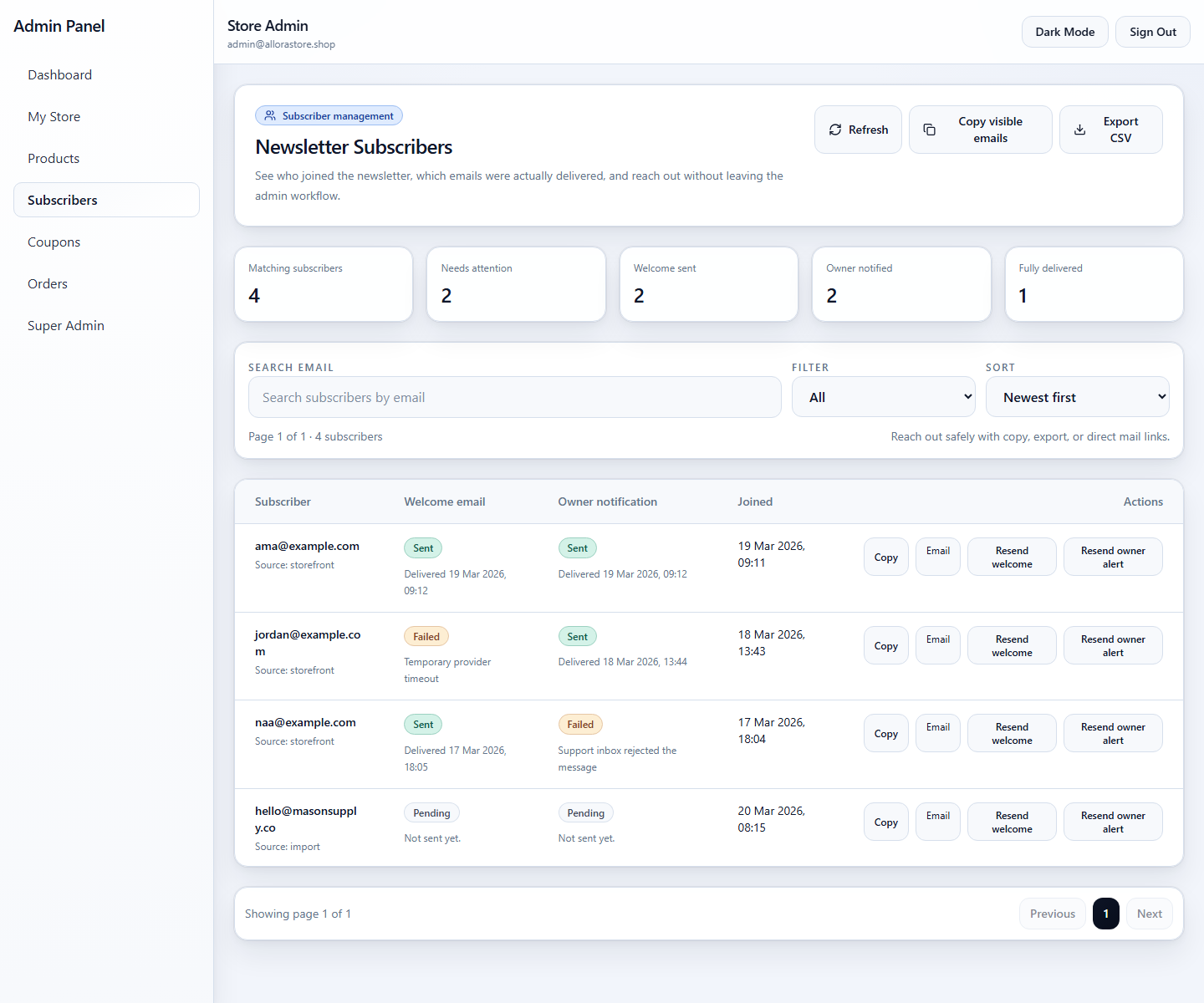Open the Coupons section in the sidebar

tap(54, 242)
